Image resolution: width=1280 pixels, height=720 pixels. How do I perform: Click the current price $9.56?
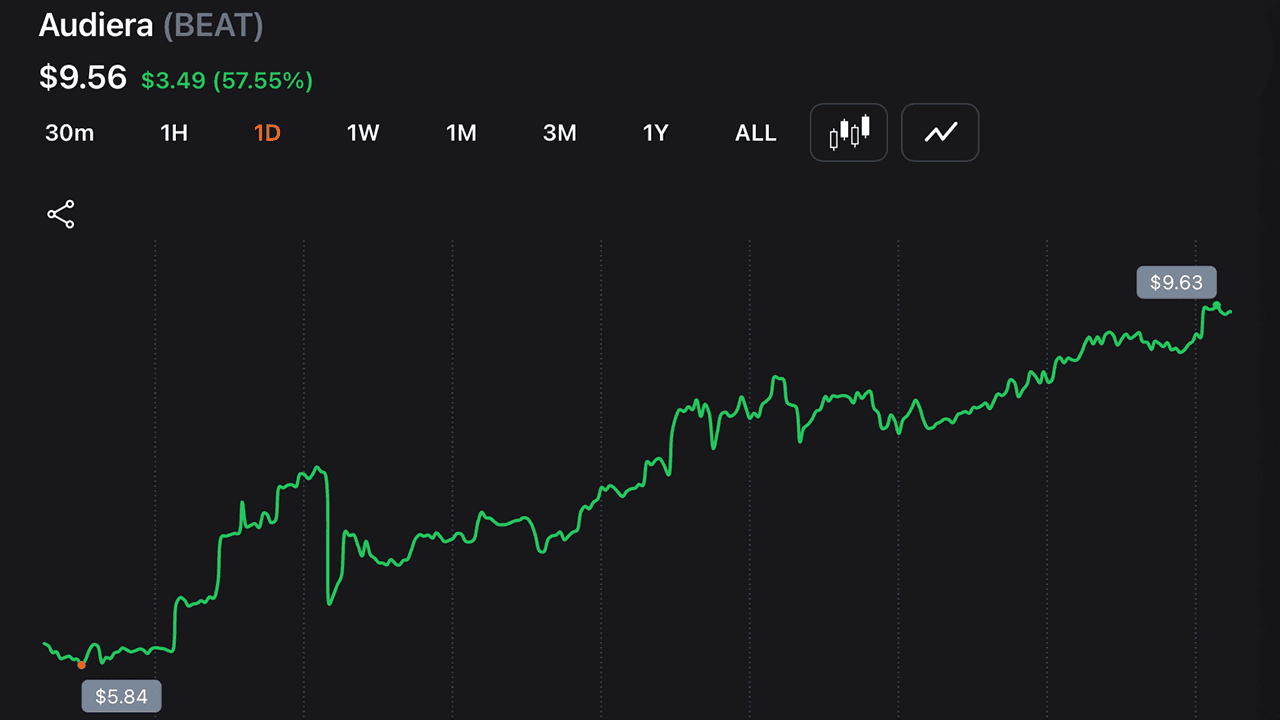(83, 77)
